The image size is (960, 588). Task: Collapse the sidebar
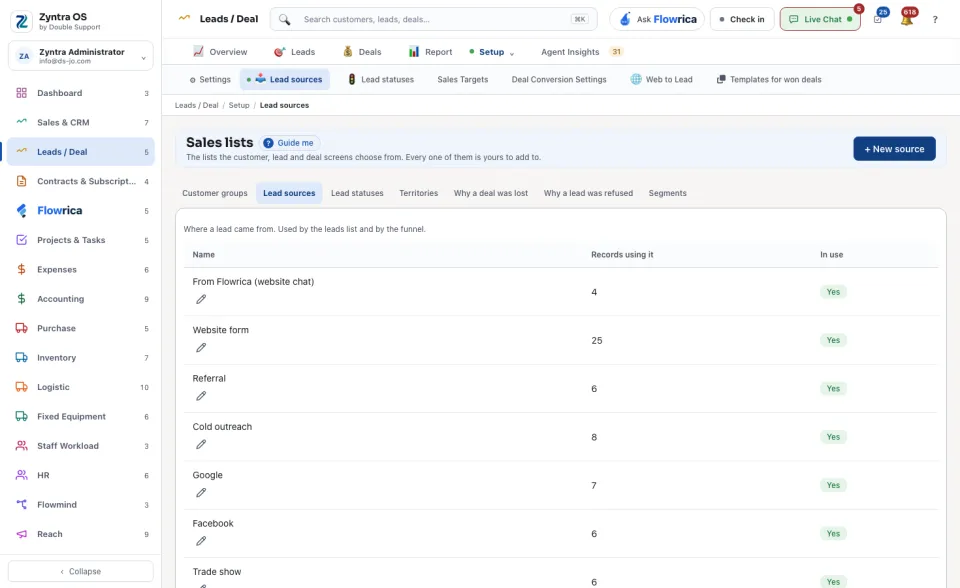point(81,571)
